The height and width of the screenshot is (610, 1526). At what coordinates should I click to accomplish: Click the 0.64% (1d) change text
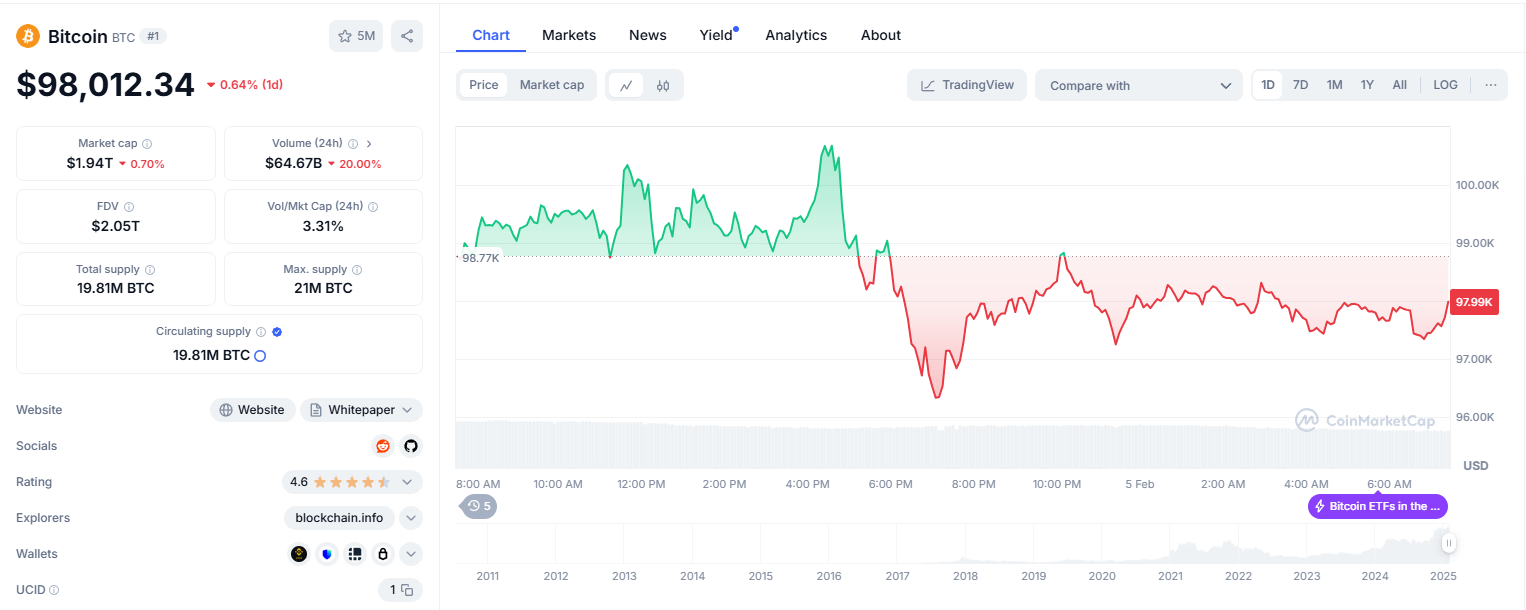[x=250, y=85]
